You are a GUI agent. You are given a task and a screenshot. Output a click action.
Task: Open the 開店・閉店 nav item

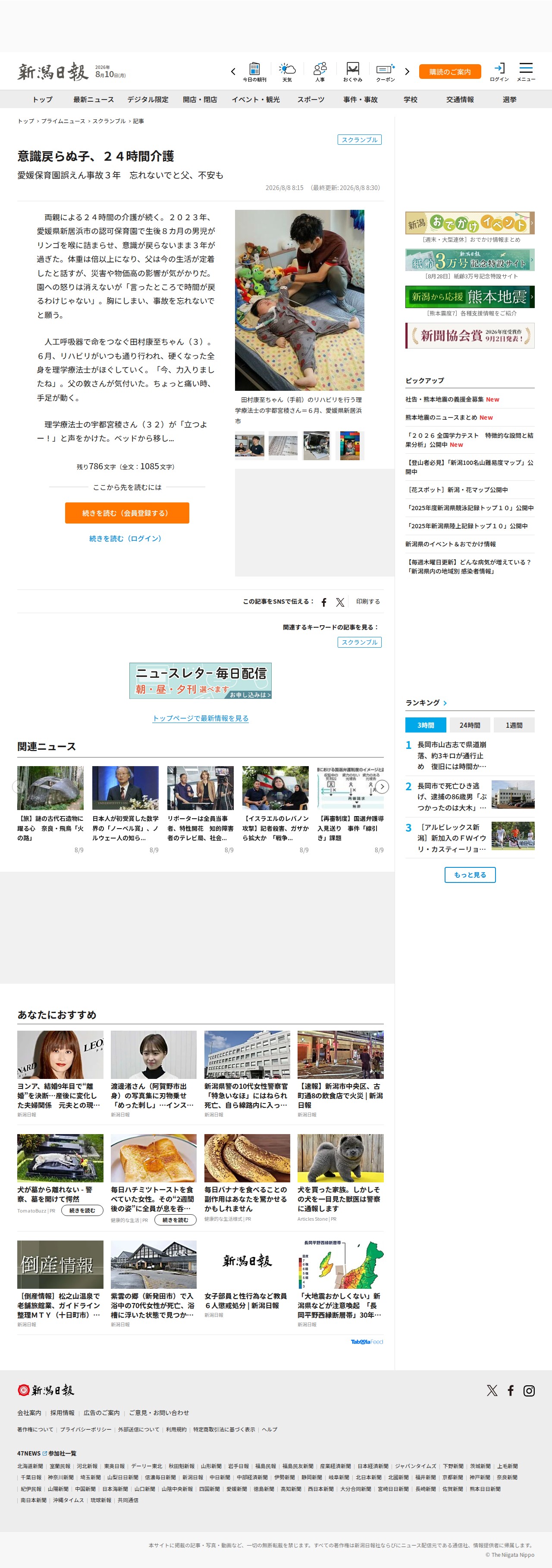coord(200,99)
